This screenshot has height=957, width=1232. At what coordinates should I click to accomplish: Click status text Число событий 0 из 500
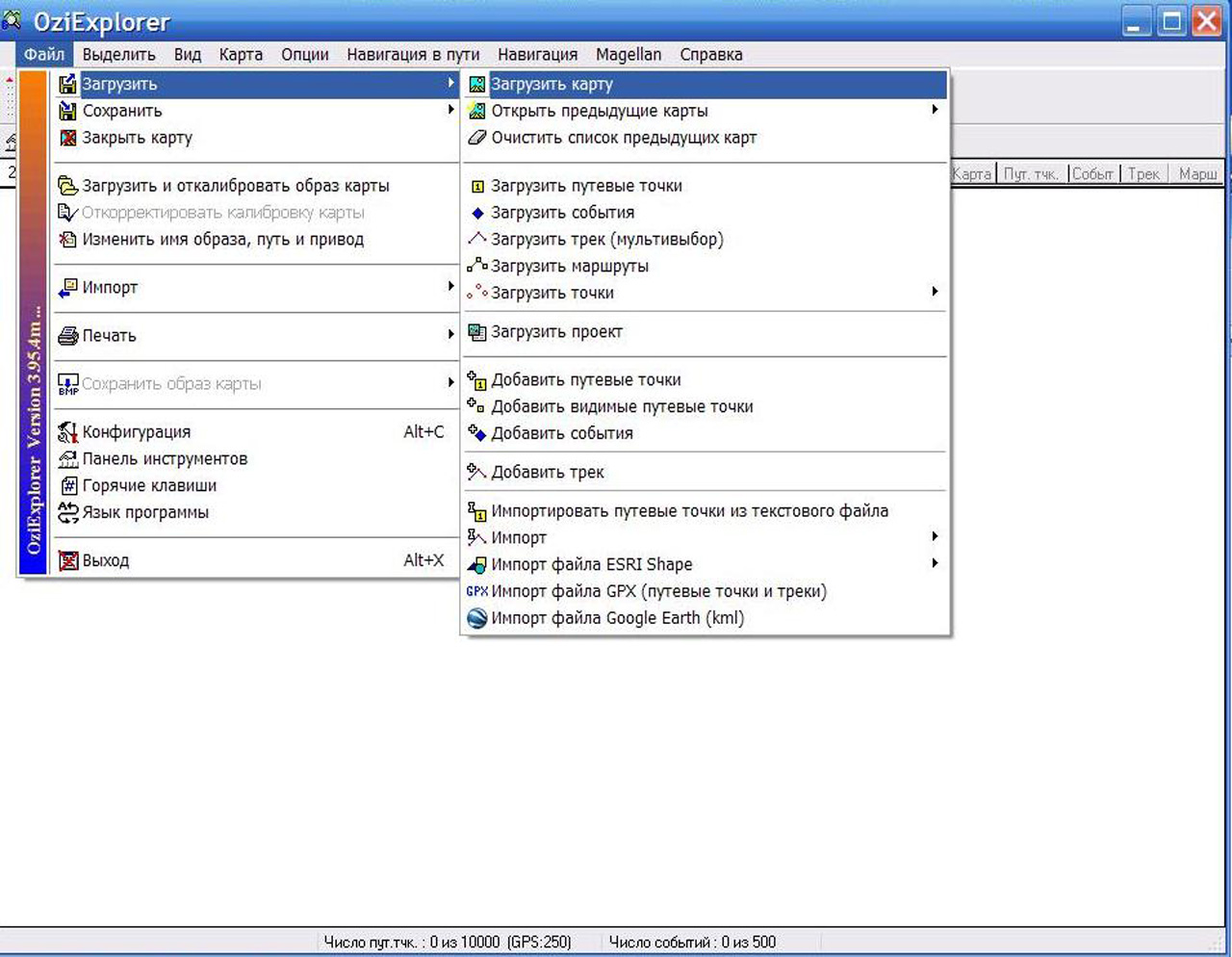pyautogui.click(x=692, y=943)
